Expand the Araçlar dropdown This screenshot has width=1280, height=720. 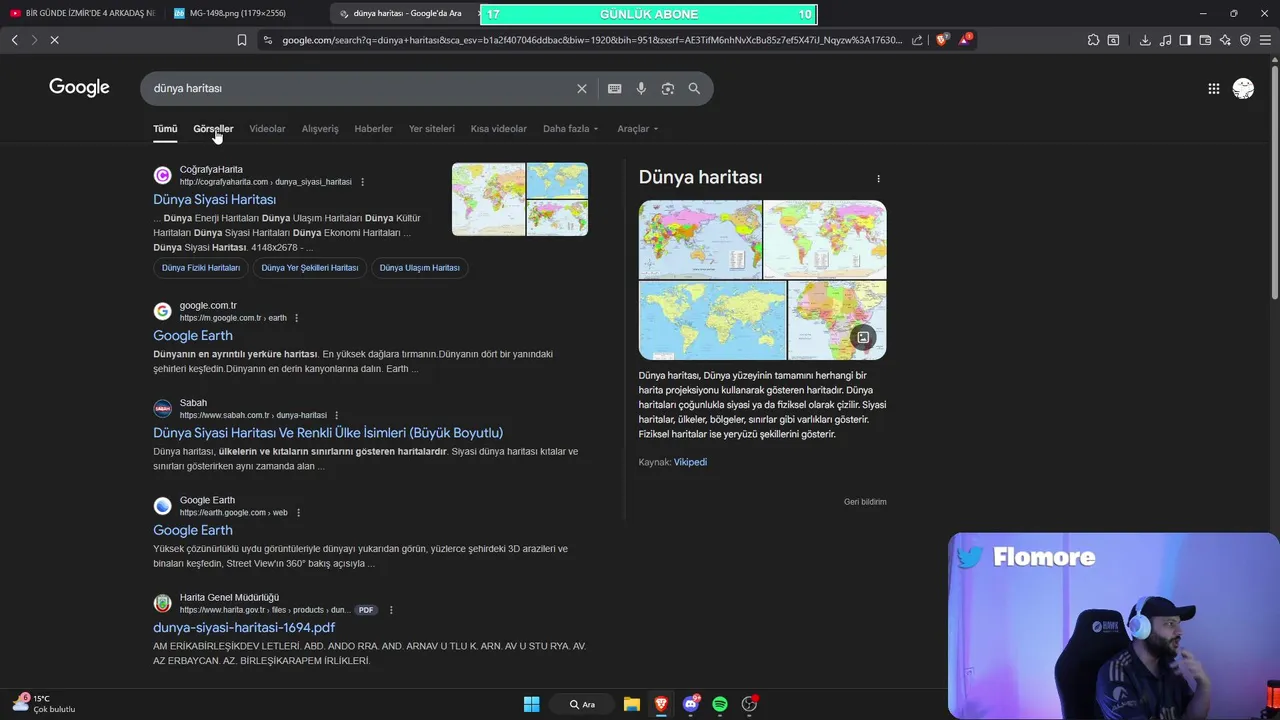638,129
